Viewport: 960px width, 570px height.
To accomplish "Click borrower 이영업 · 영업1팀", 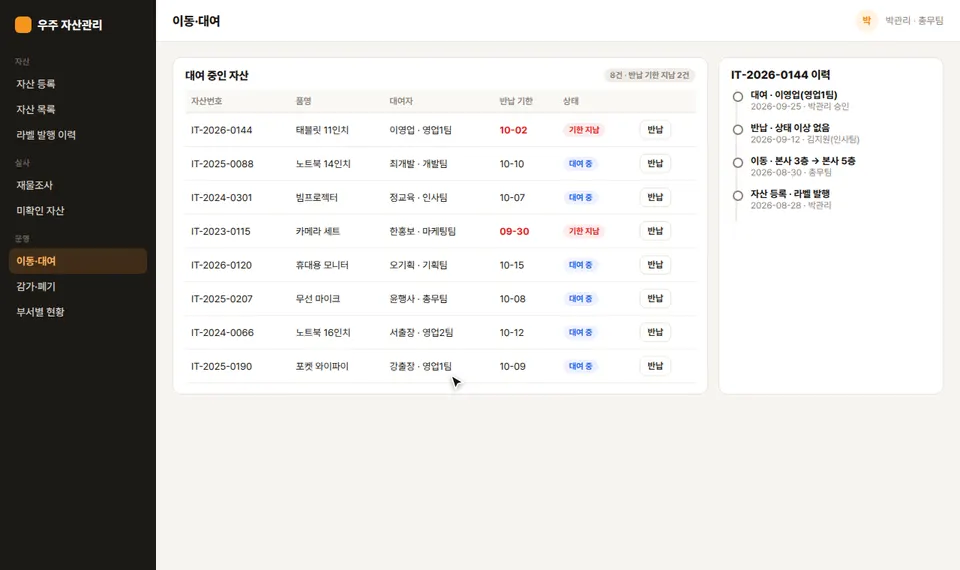I will 421,130.
